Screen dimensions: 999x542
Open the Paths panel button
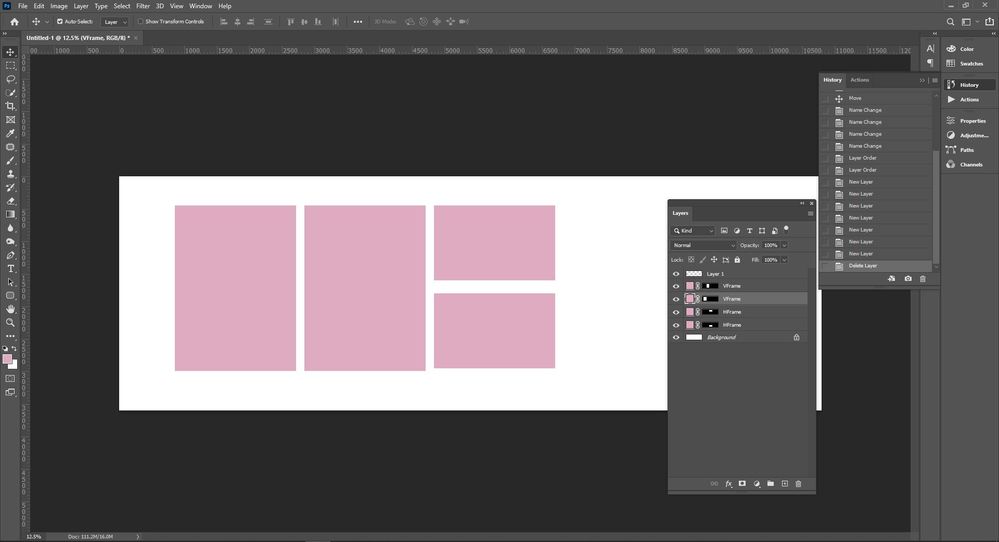[967, 150]
